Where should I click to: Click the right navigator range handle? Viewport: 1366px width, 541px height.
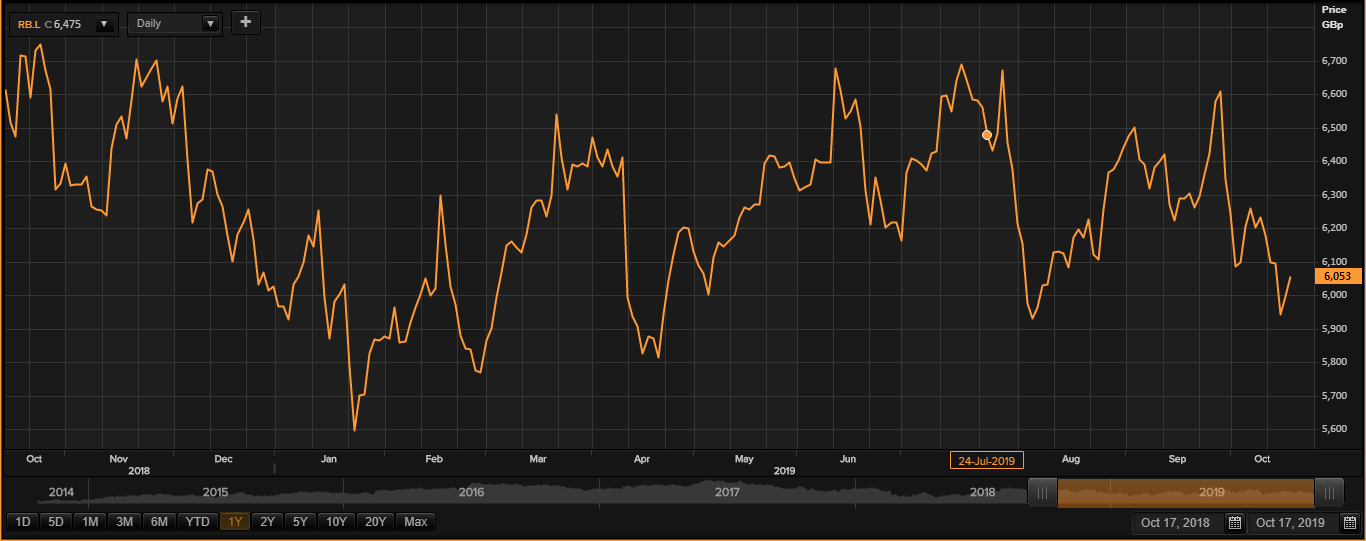pos(1329,492)
